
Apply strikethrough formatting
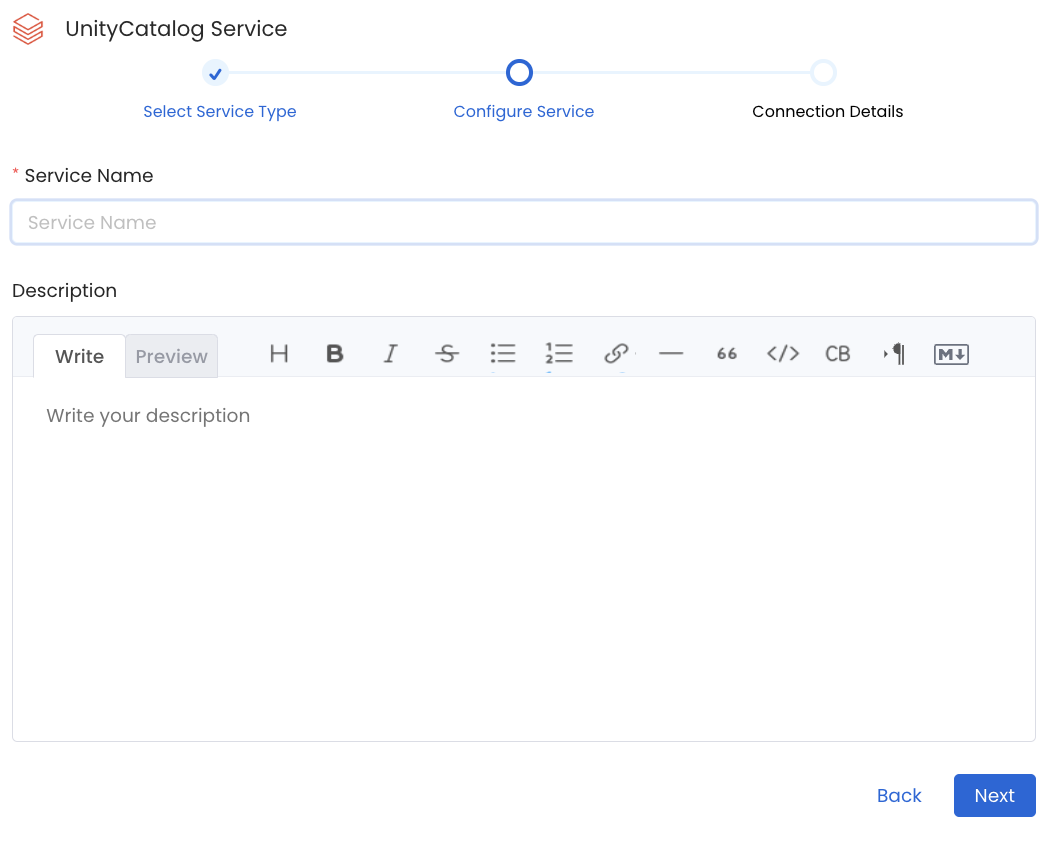(x=447, y=354)
